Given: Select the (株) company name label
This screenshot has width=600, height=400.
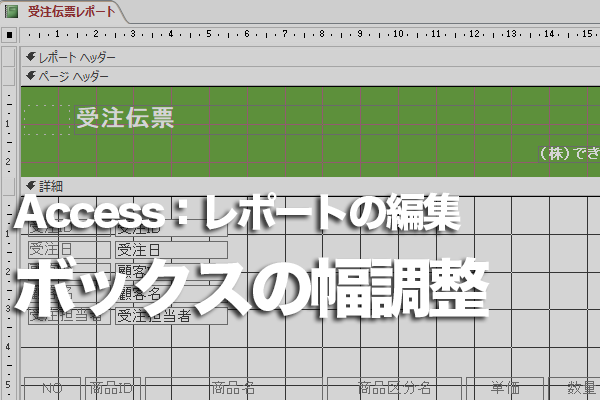Looking at the screenshot, I should 569,154.
